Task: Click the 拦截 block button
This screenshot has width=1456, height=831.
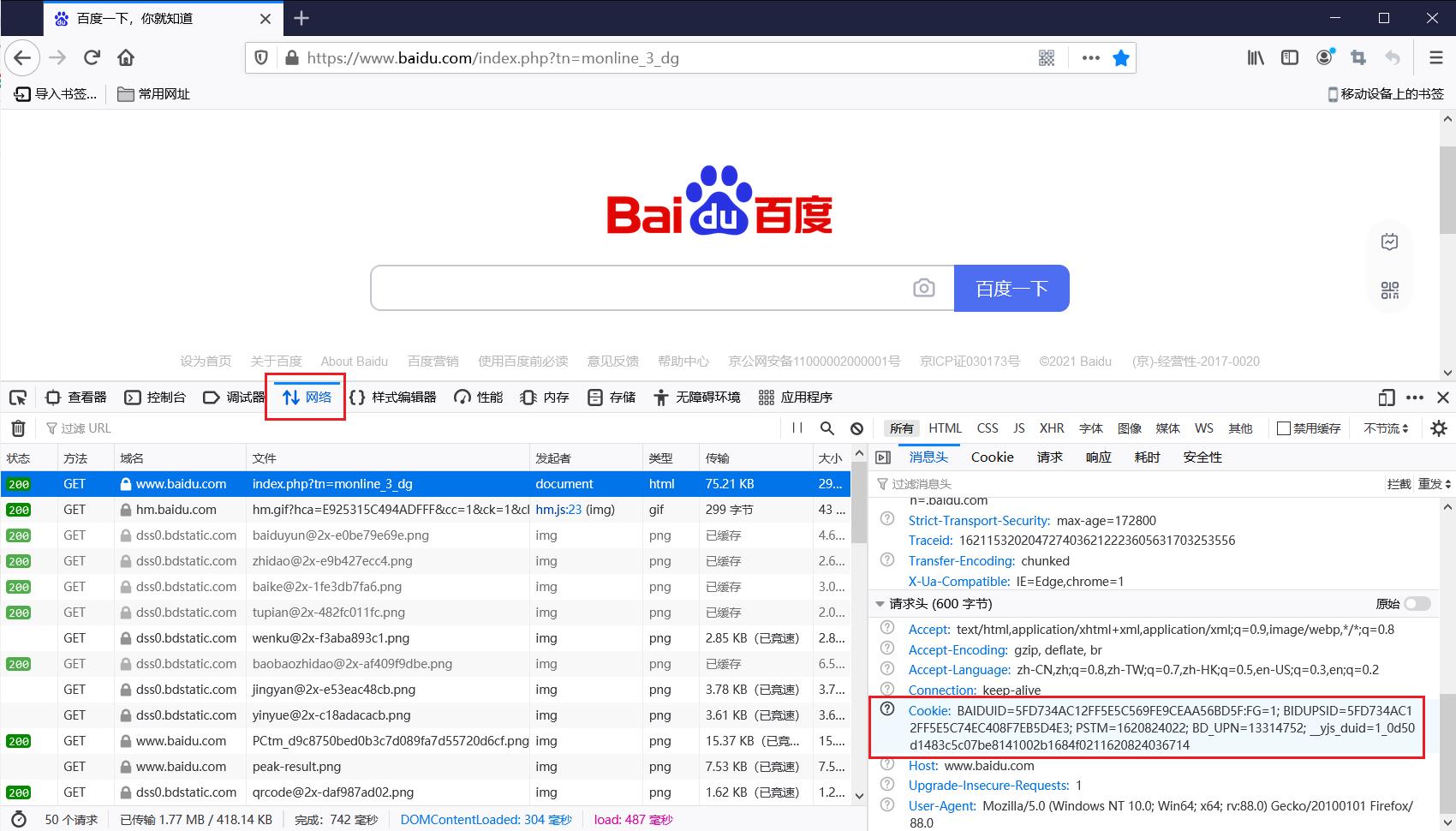Action: pos(1399,484)
